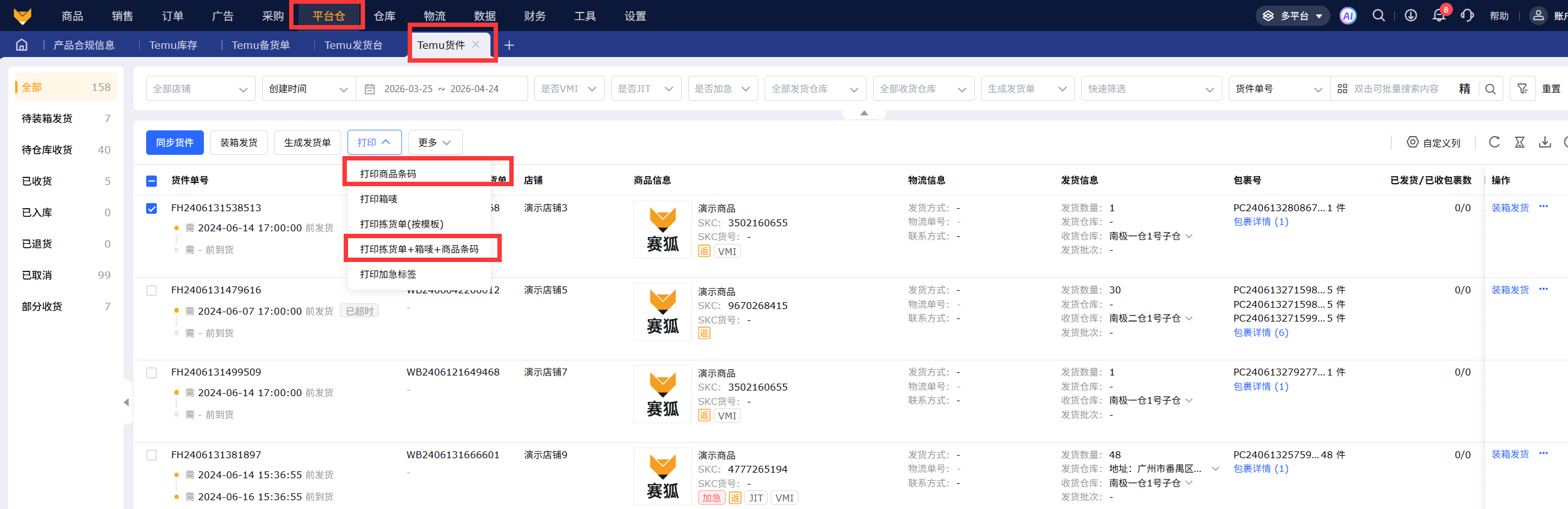Uncheck the row FH2406131538513 checkbox

coord(151,208)
